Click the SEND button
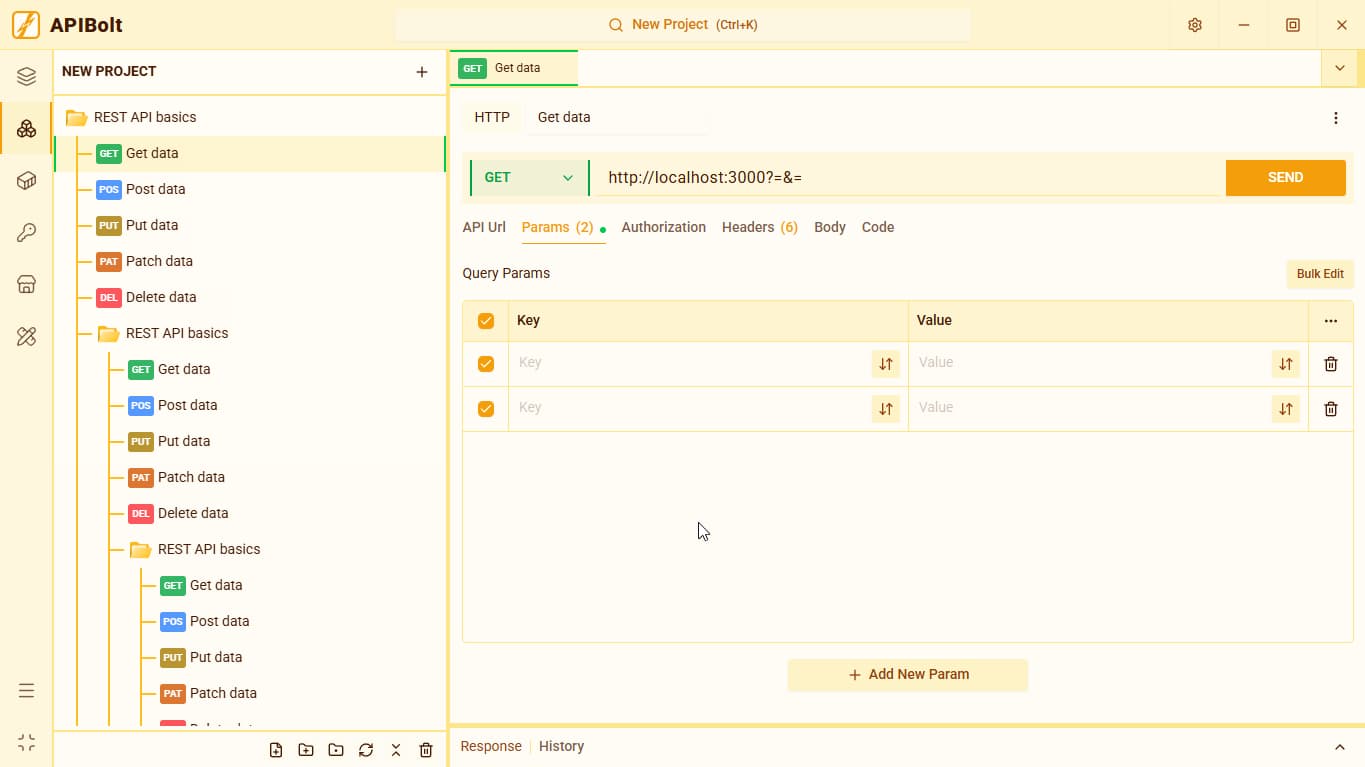The image size is (1365, 767). [x=1285, y=178]
